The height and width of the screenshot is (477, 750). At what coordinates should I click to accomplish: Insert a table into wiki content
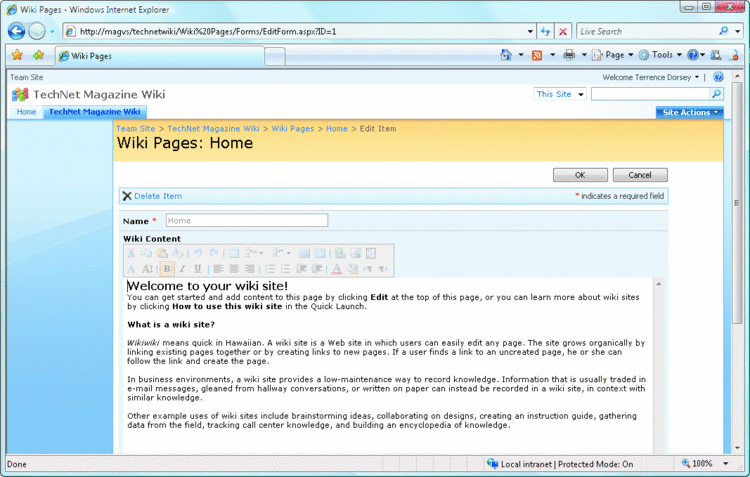[x=234, y=253]
